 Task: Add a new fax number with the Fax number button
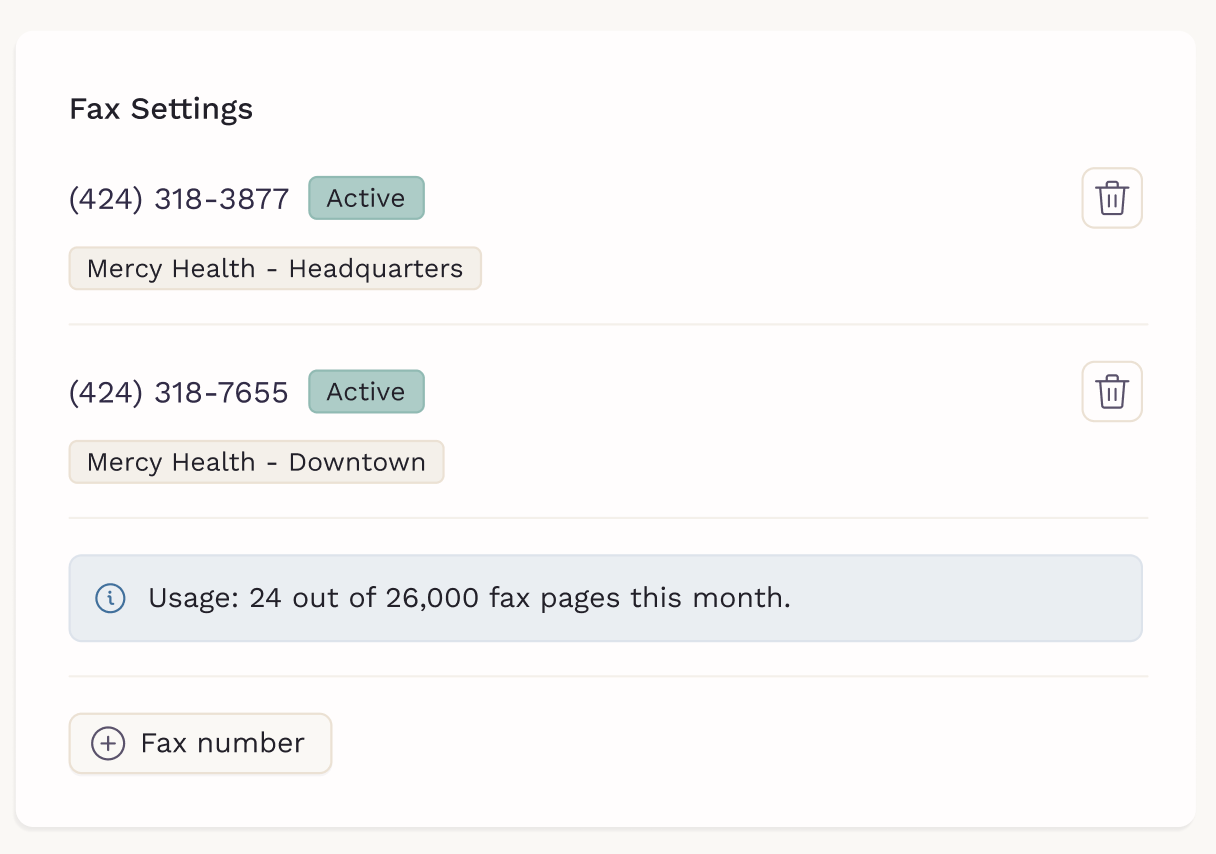[x=200, y=743]
